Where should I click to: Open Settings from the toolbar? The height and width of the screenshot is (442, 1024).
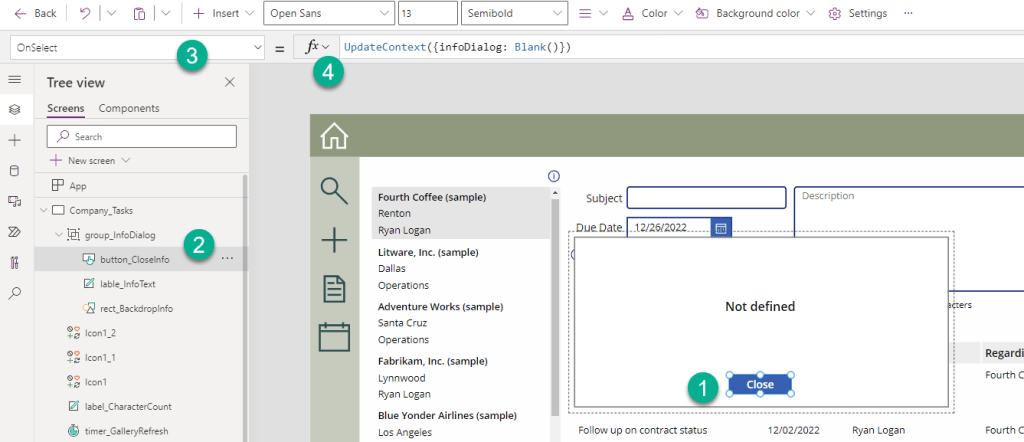[x=857, y=13]
